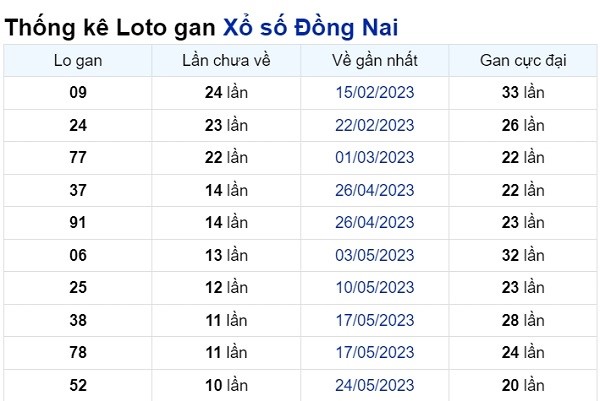Image resolution: width=600 pixels, height=401 pixels.
Task: Open the Xổ số Đồng Nai title link
Action: point(310,28)
